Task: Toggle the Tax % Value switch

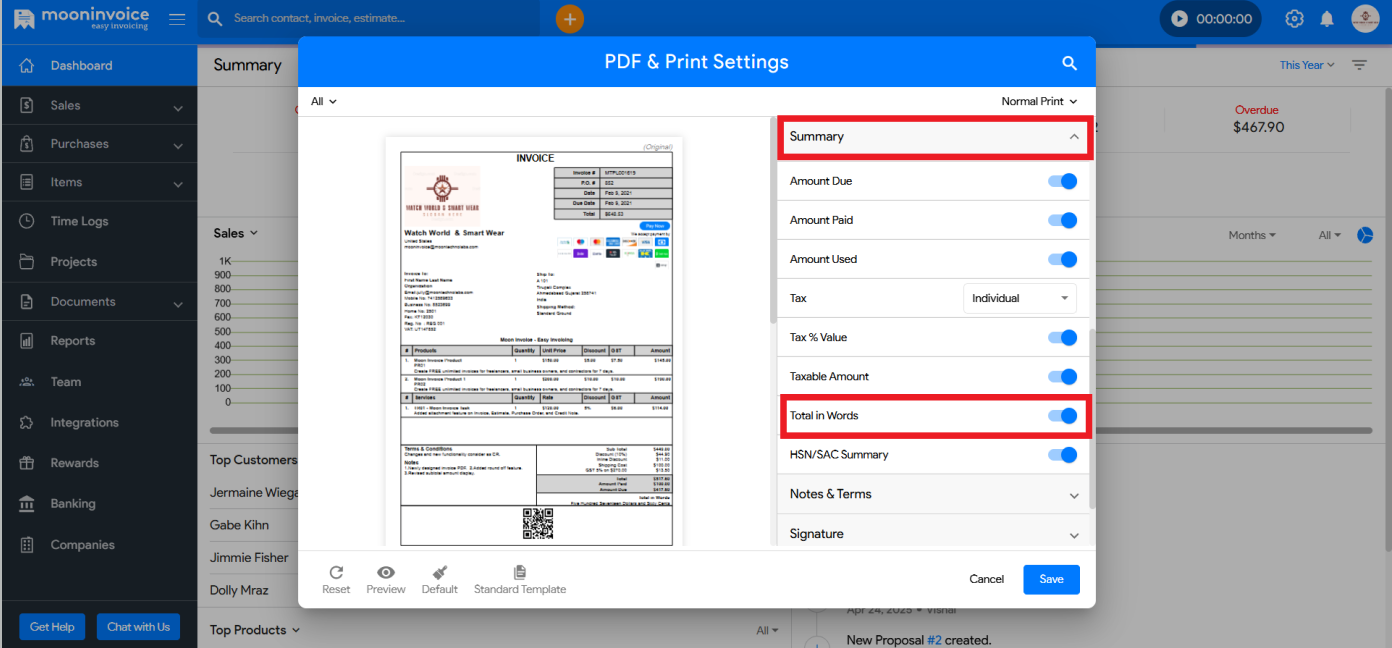Action: (1062, 337)
